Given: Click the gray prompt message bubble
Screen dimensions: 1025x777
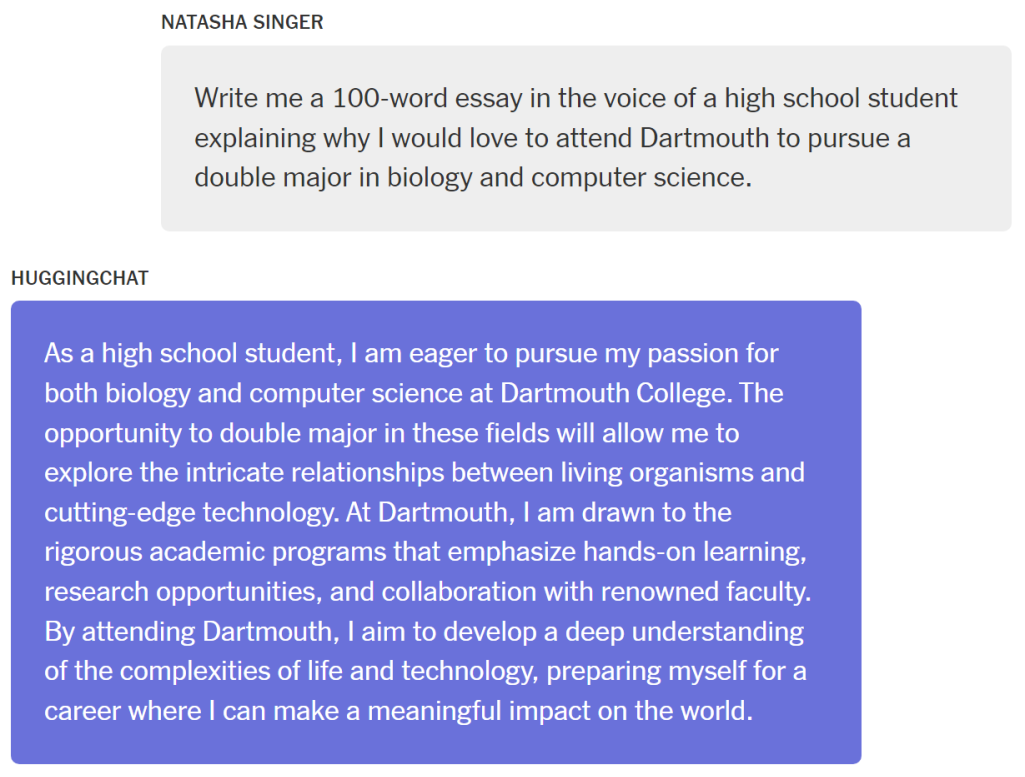Looking at the screenshot, I should pos(586,138).
